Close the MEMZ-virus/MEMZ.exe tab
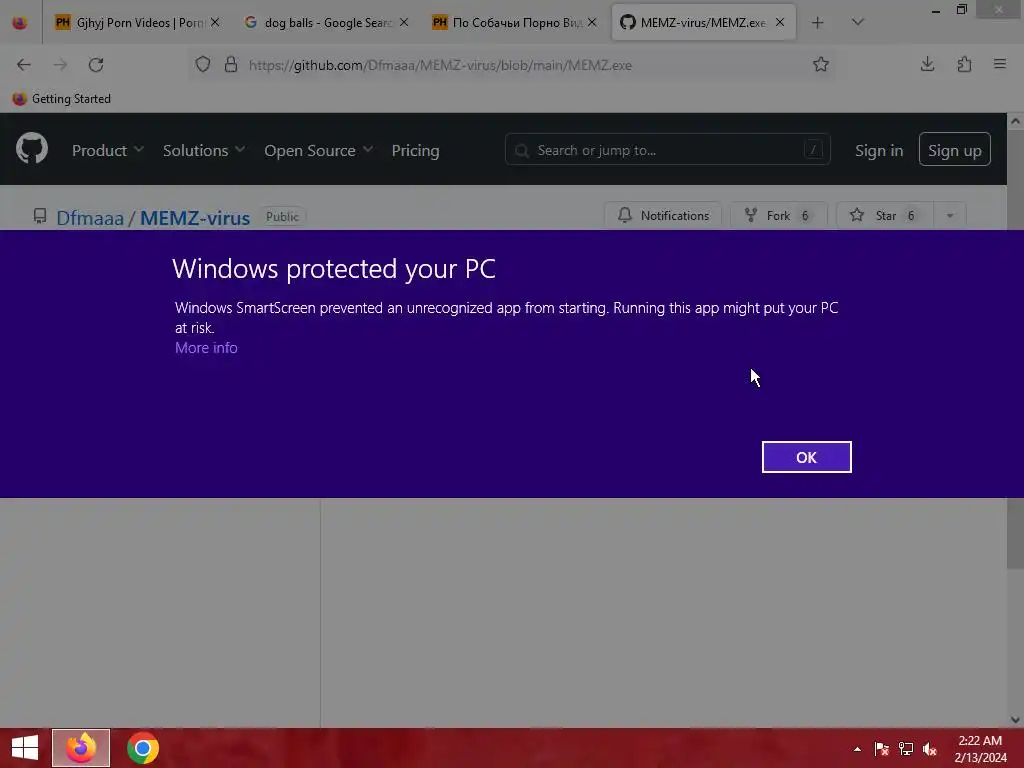The width and height of the screenshot is (1024, 768). tap(780, 22)
